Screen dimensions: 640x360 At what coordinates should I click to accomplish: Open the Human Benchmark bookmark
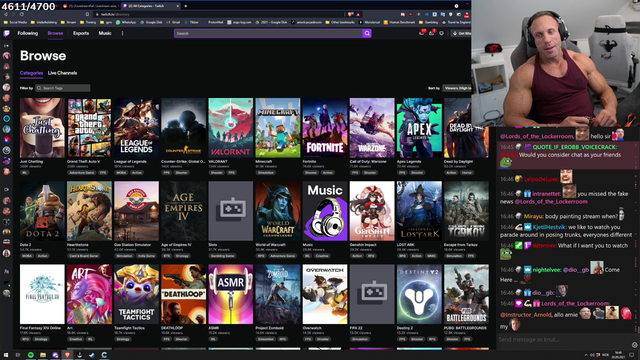pos(399,22)
